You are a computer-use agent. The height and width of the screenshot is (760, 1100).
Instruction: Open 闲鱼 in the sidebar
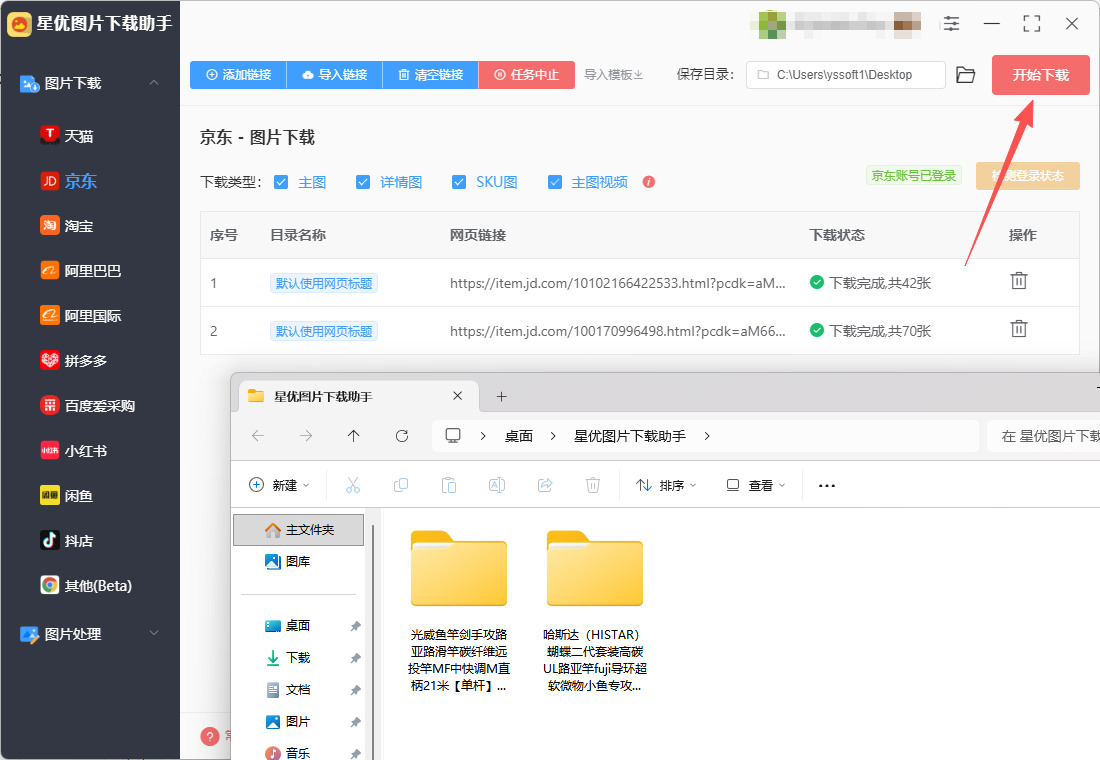[67, 495]
